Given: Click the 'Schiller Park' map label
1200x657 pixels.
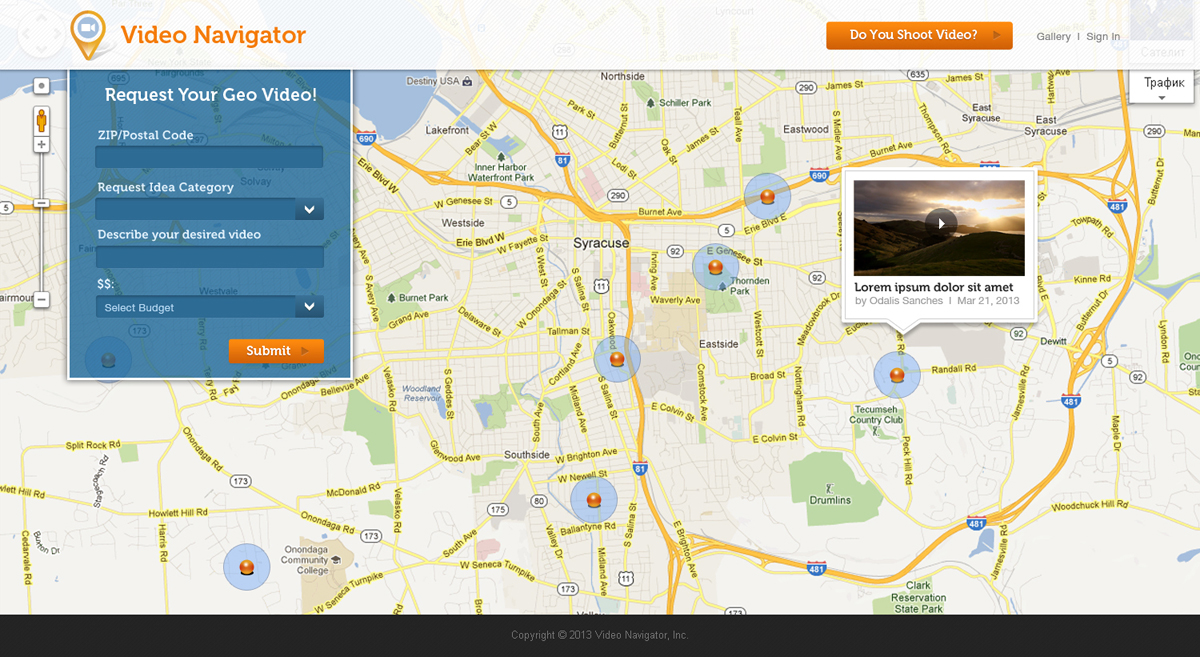Looking at the screenshot, I should point(685,102).
